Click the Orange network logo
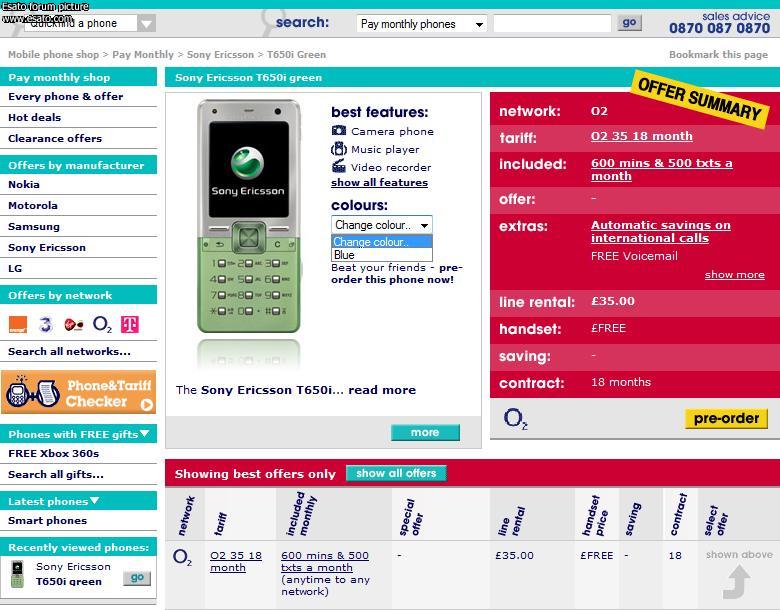Image resolution: width=780 pixels, height=610 pixels. (18, 325)
